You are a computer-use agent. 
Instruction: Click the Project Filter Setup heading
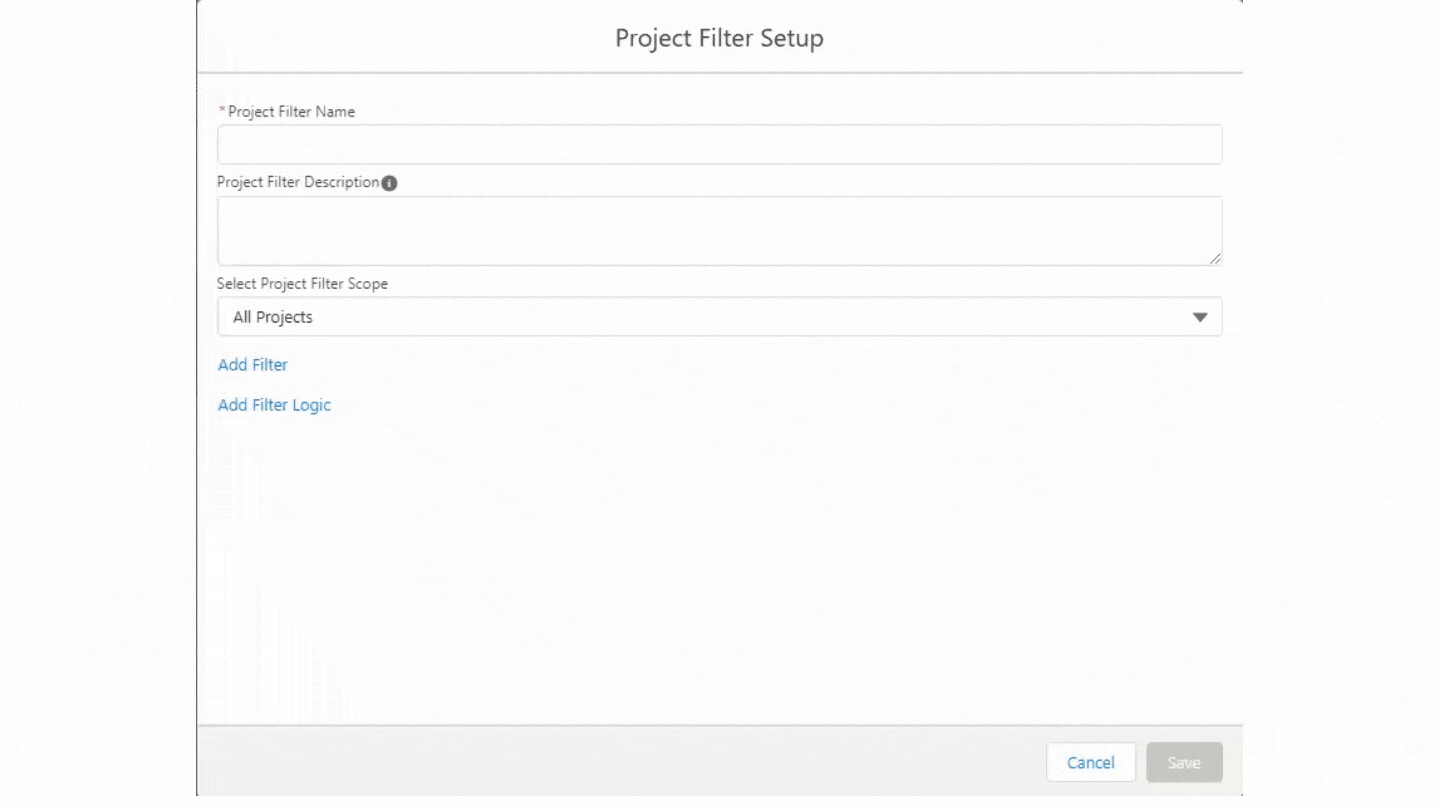(x=719, y=38)
